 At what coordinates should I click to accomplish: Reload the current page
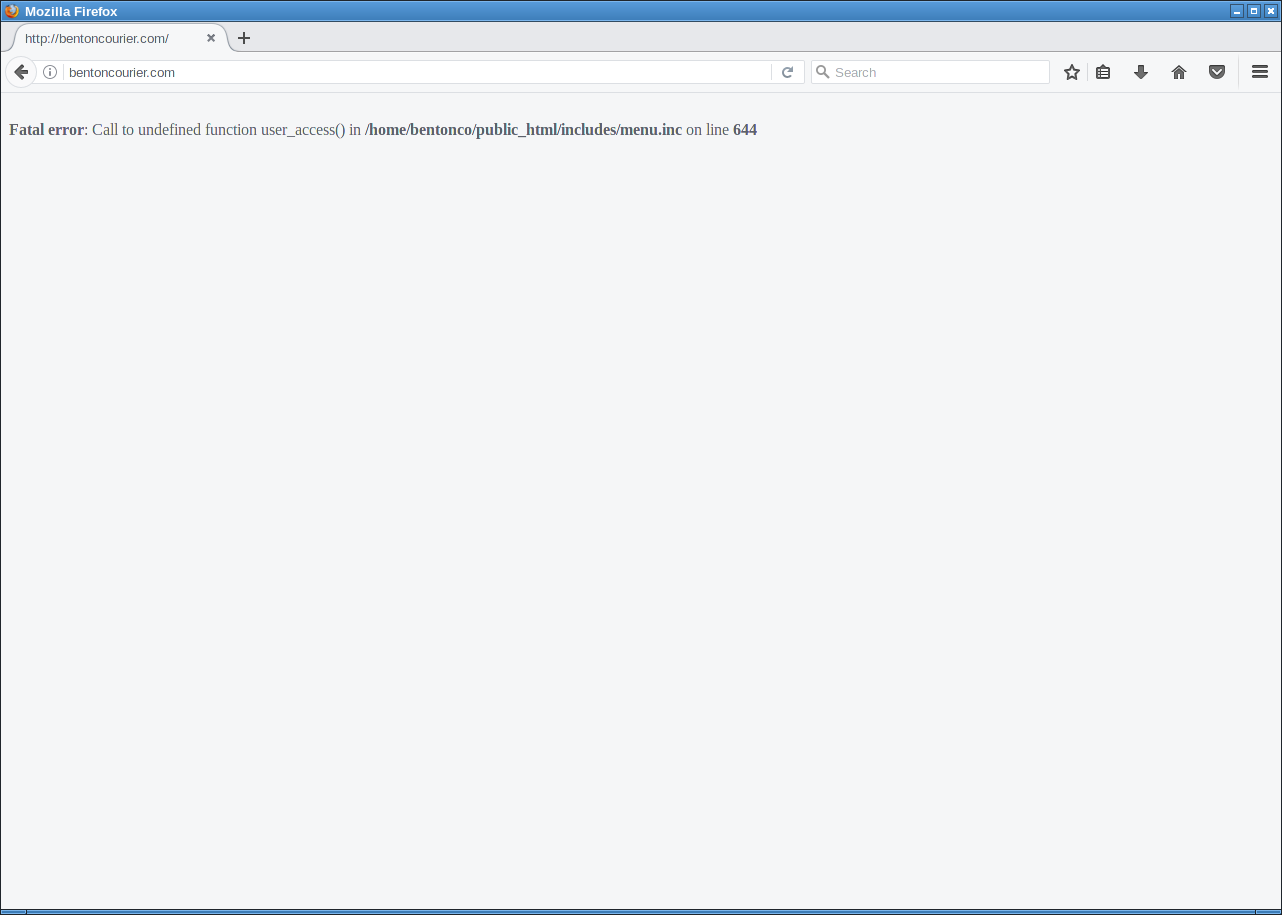(787, 72)
